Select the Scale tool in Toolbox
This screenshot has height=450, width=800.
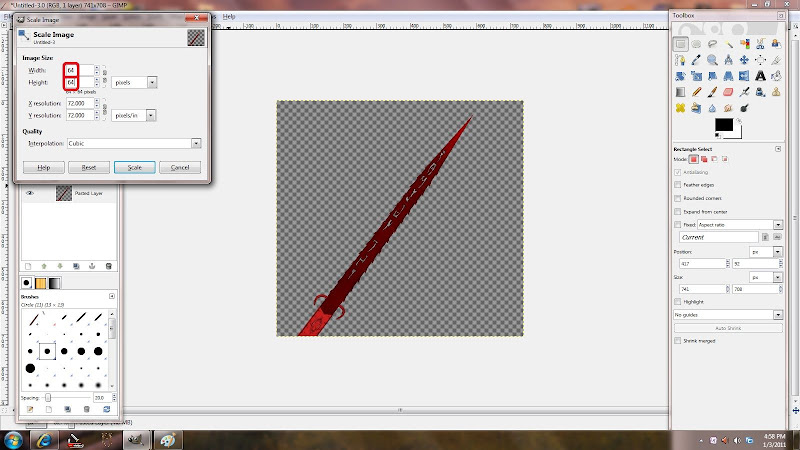(x=696, y=76)
